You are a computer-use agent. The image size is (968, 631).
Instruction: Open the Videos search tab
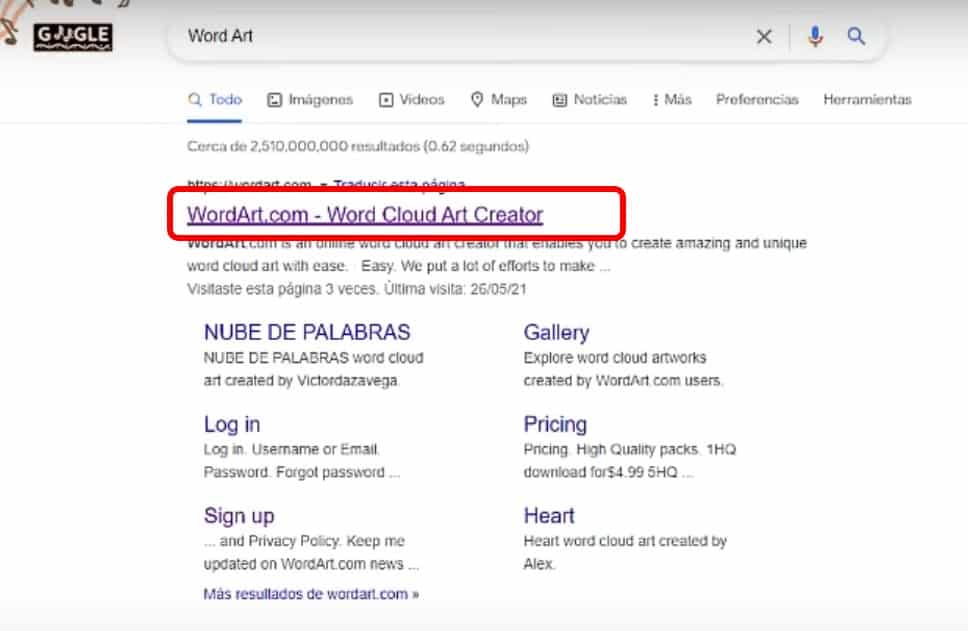[x=411, y=100]
